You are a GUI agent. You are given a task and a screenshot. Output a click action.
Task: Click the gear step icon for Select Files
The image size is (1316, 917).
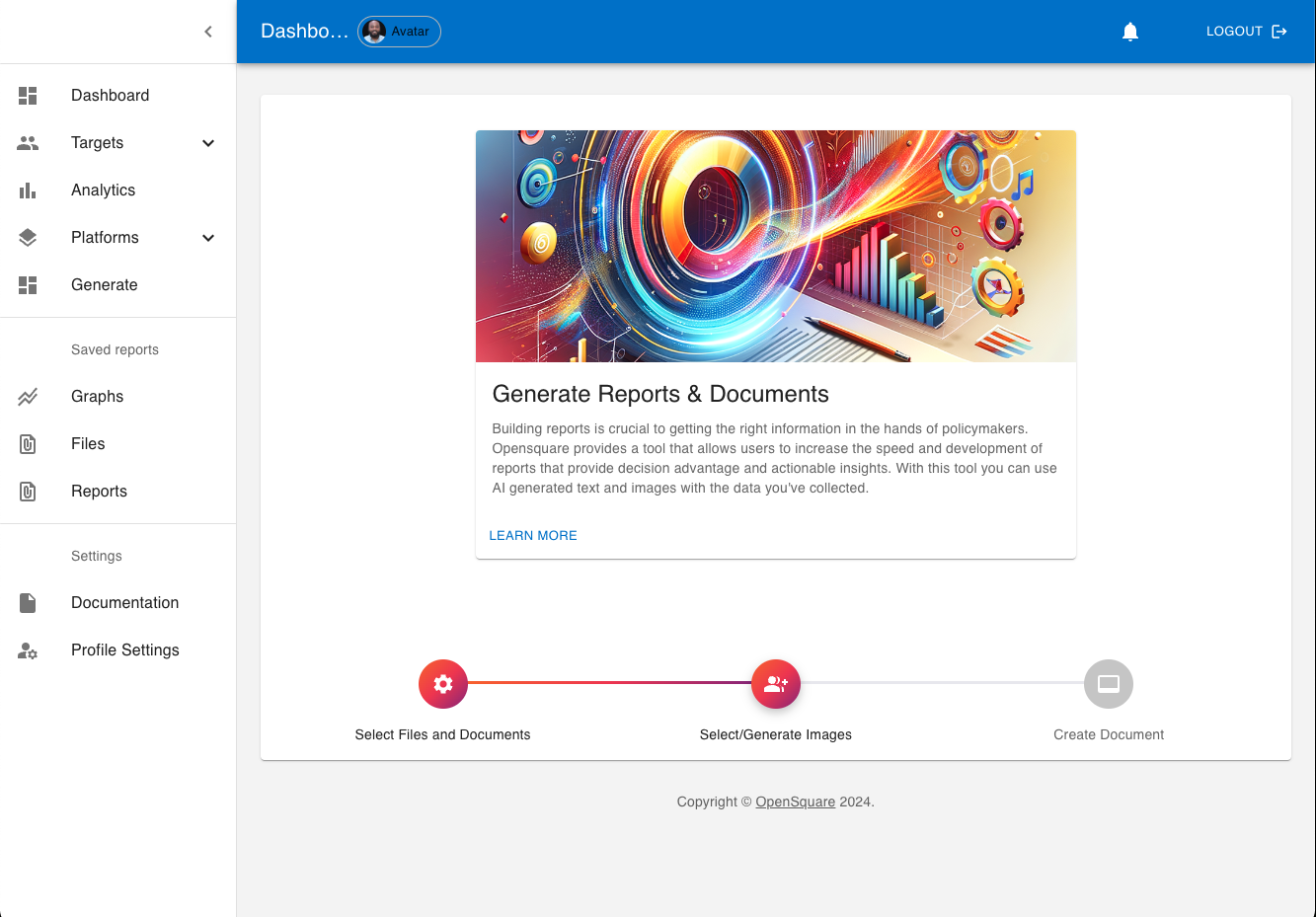(443, 684)
